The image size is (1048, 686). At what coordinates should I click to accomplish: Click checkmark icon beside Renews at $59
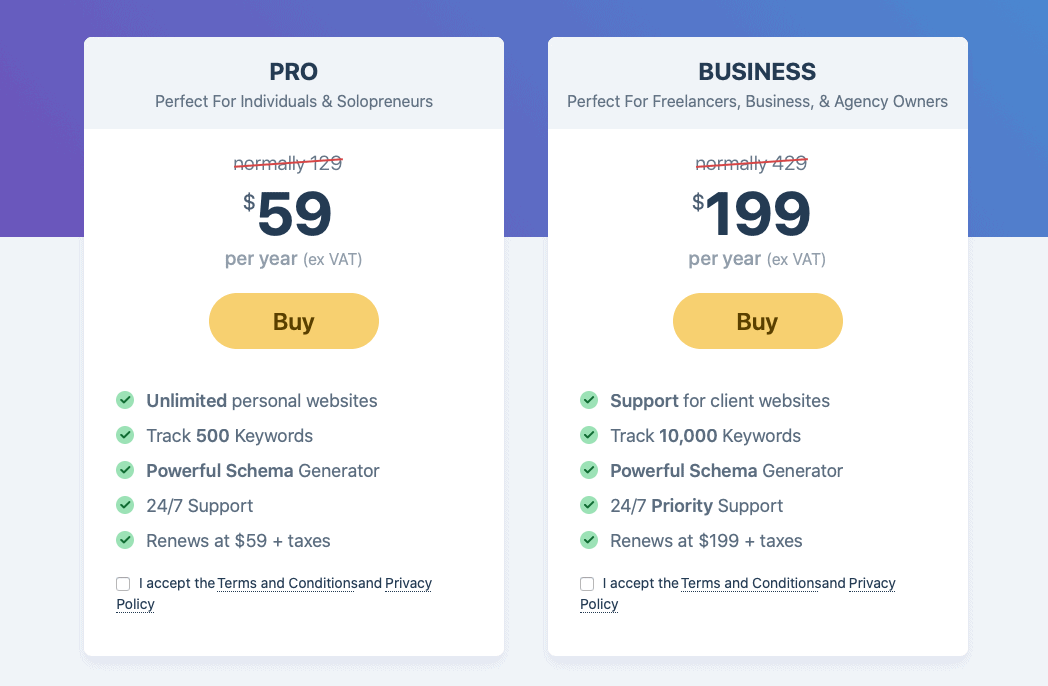tap(125, 540)
